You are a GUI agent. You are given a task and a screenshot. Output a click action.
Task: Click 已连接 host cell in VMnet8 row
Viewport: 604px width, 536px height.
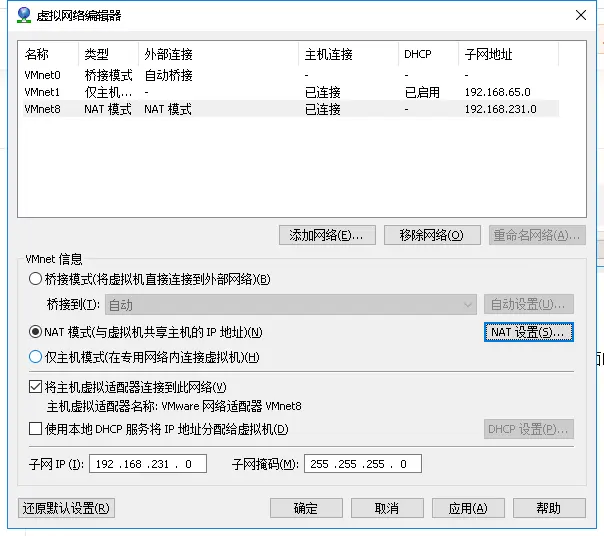pos(323,109)
